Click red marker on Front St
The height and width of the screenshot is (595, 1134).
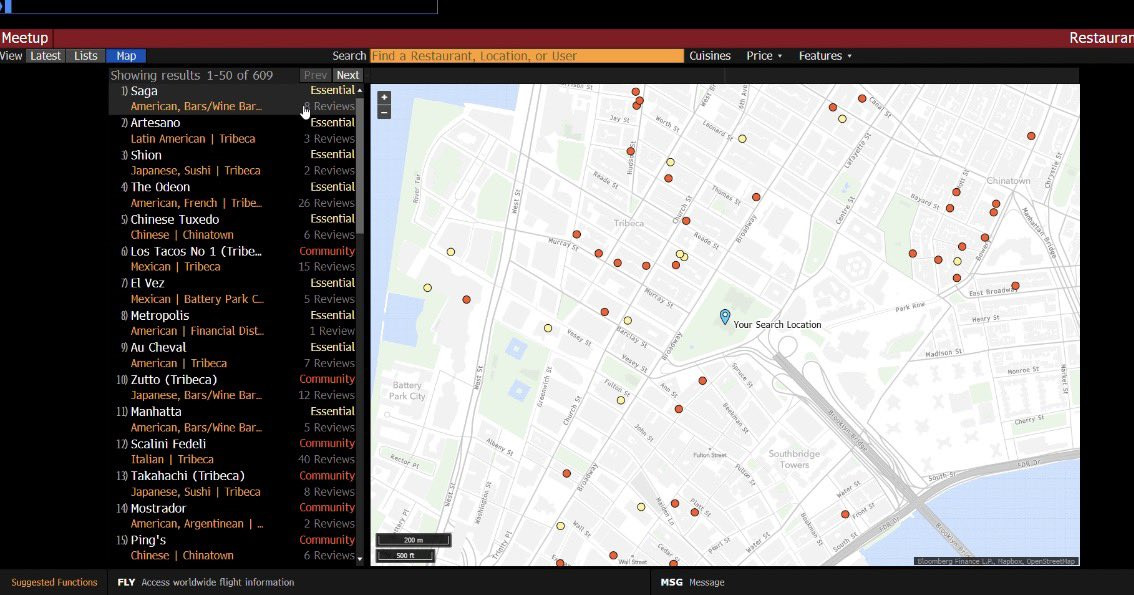[x=845, y=514]
